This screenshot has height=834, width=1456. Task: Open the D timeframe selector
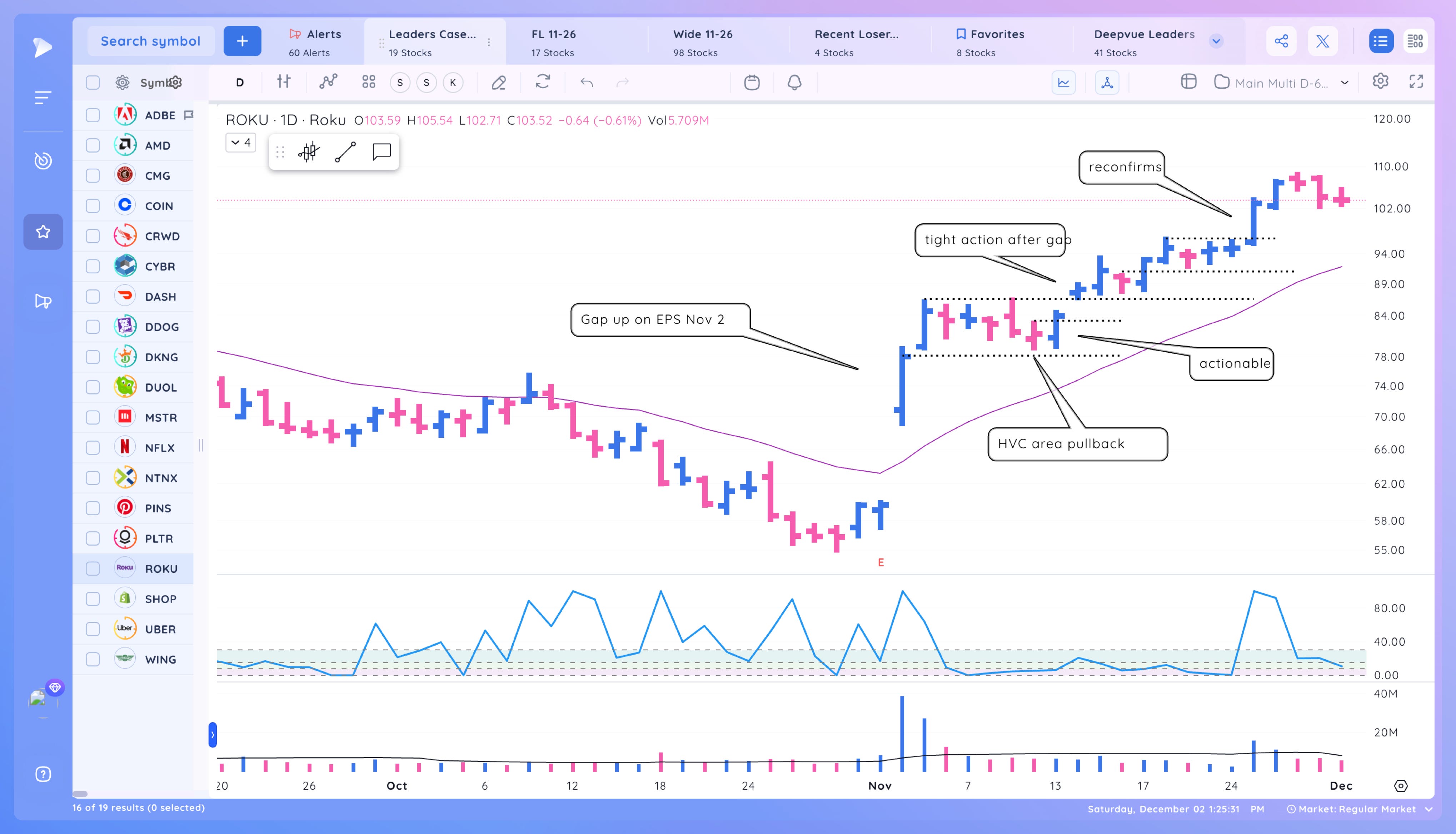240,83
